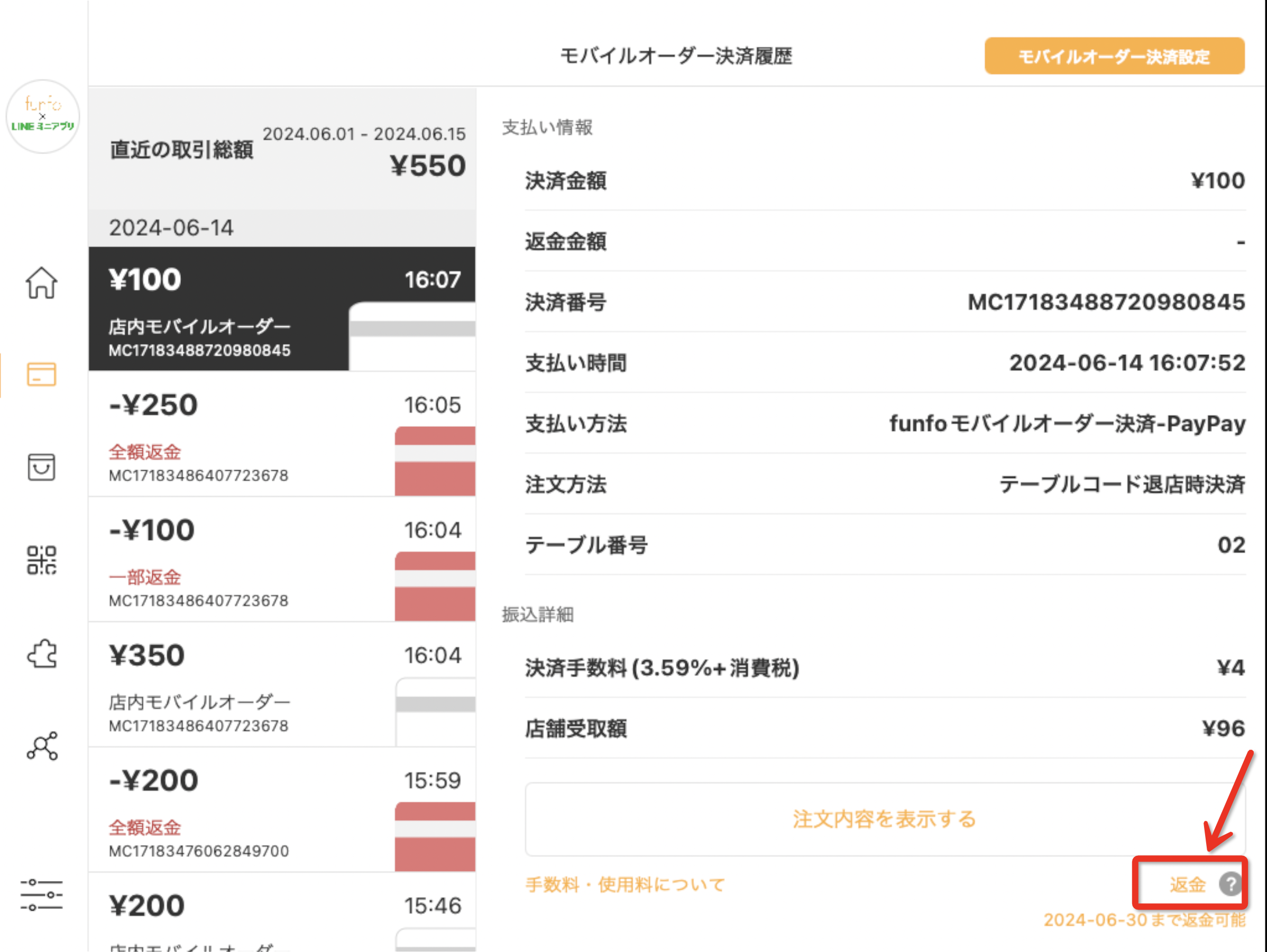Click the モバイルオーダー決済設定 button
1267x952 pixels.
point(1114,56)
